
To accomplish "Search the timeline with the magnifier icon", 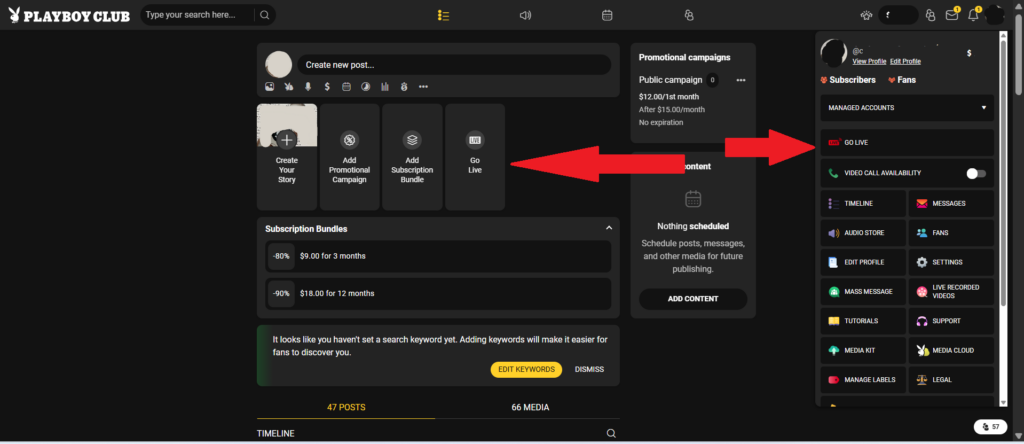I will (x=611, y=434).
